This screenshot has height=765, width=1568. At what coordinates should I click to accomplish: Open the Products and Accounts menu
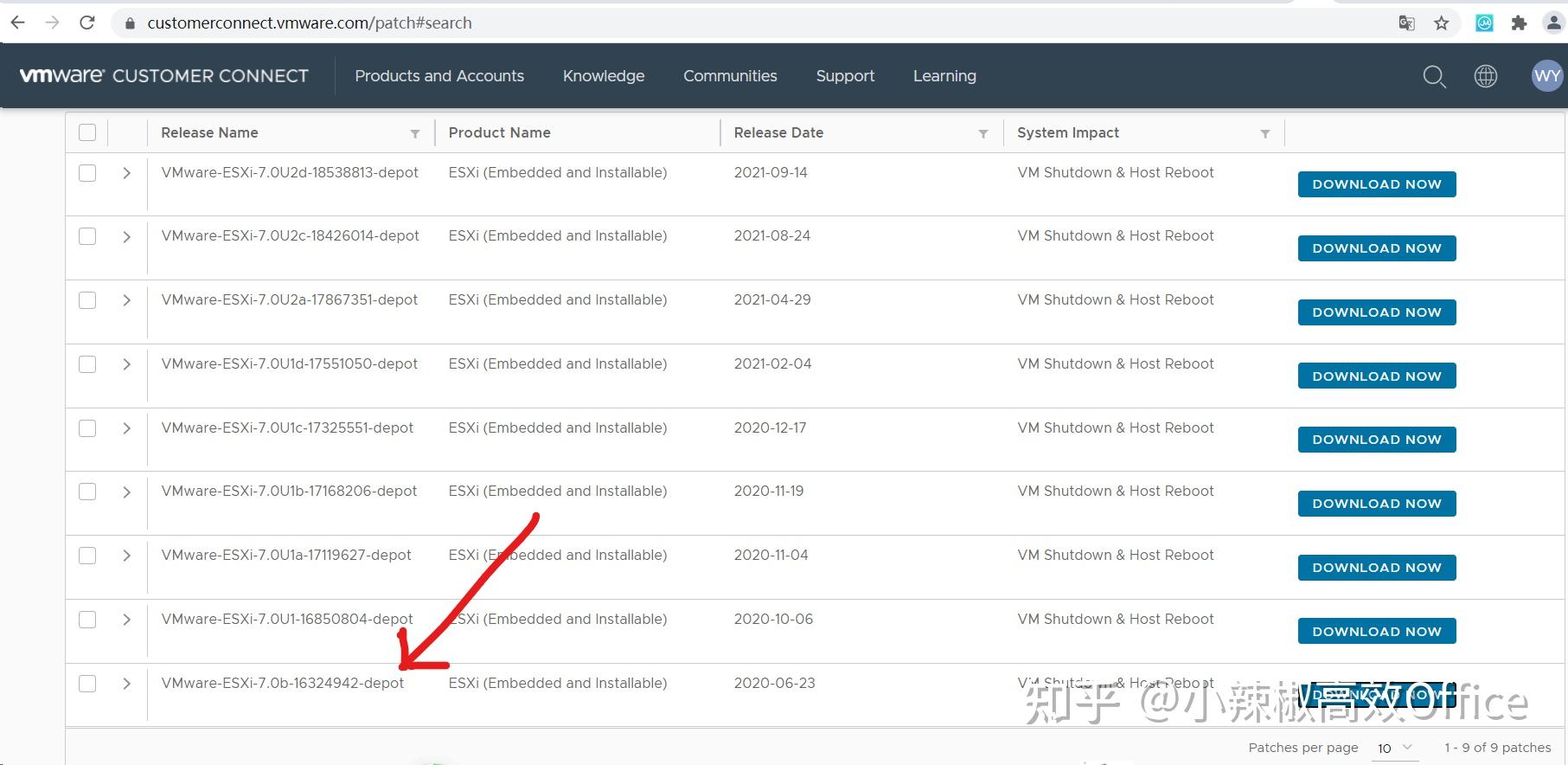[x=439, y=76]
